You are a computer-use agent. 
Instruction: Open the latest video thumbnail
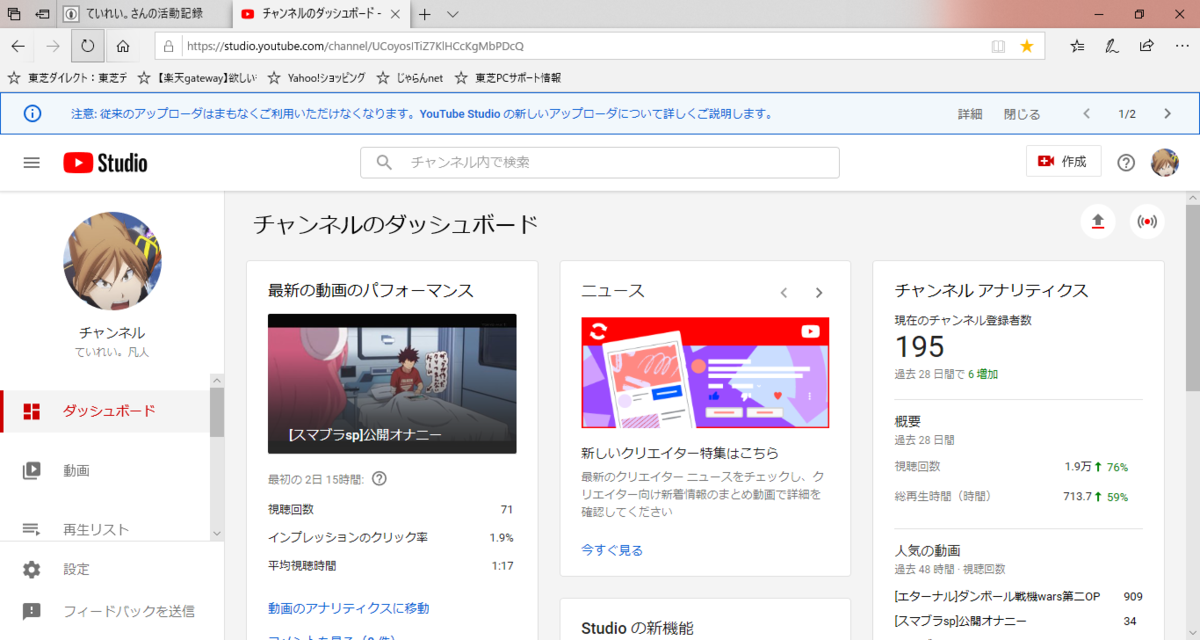coord(392,384)
